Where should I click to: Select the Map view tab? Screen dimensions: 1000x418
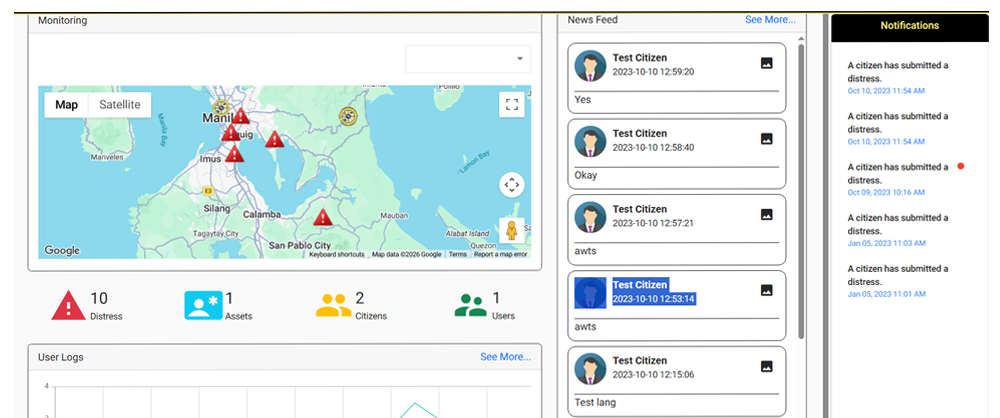(x=66, y=105)
